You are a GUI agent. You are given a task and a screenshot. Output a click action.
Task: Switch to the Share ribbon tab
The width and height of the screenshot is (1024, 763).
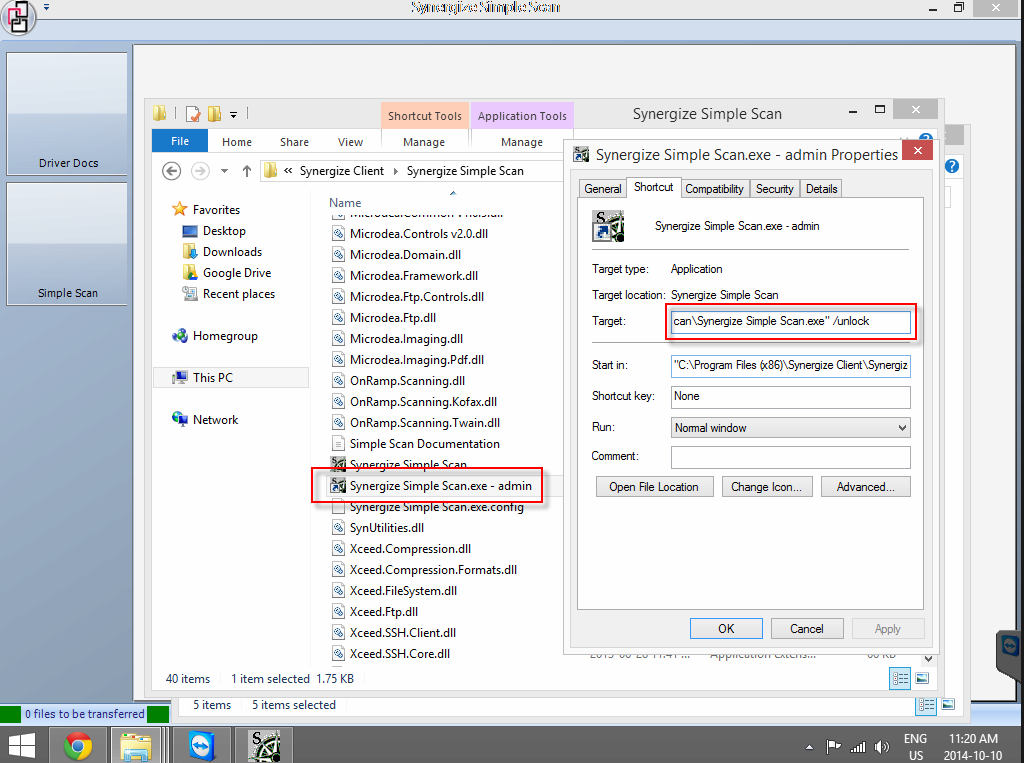(294, 142)
